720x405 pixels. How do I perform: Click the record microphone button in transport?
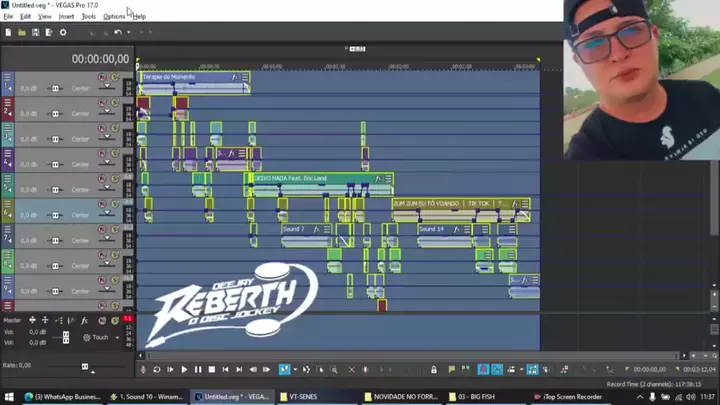click(x=143, y=369)
